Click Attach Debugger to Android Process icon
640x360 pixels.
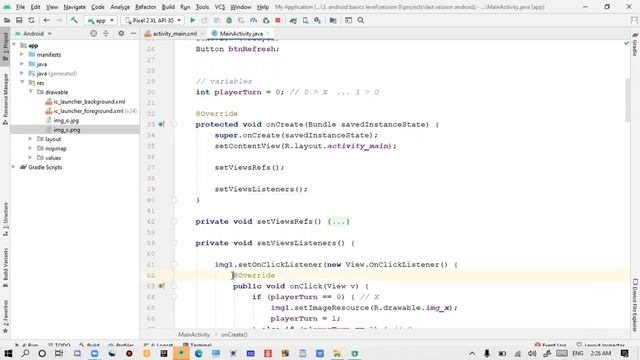tap(266, 20)
